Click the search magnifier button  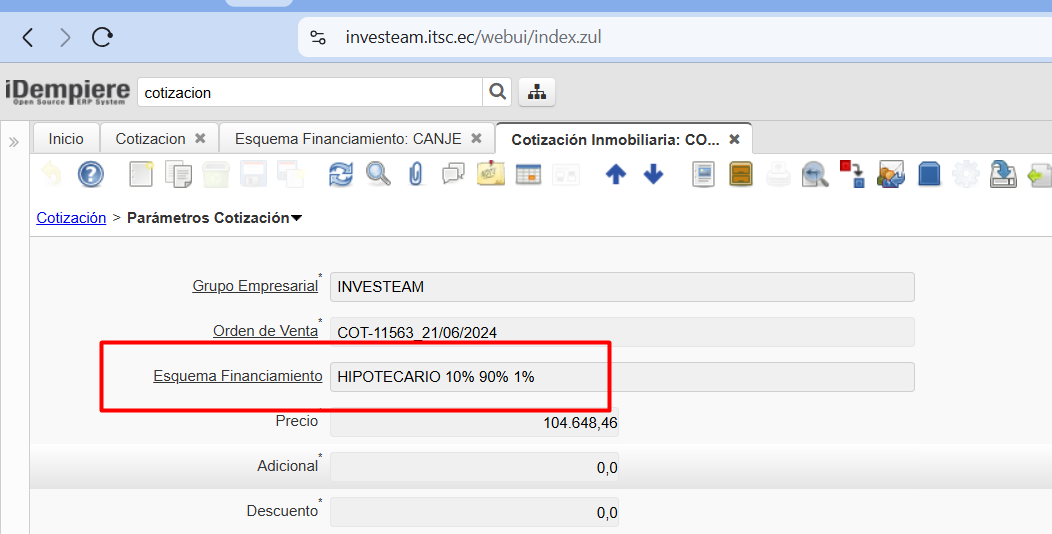[497, 92]
